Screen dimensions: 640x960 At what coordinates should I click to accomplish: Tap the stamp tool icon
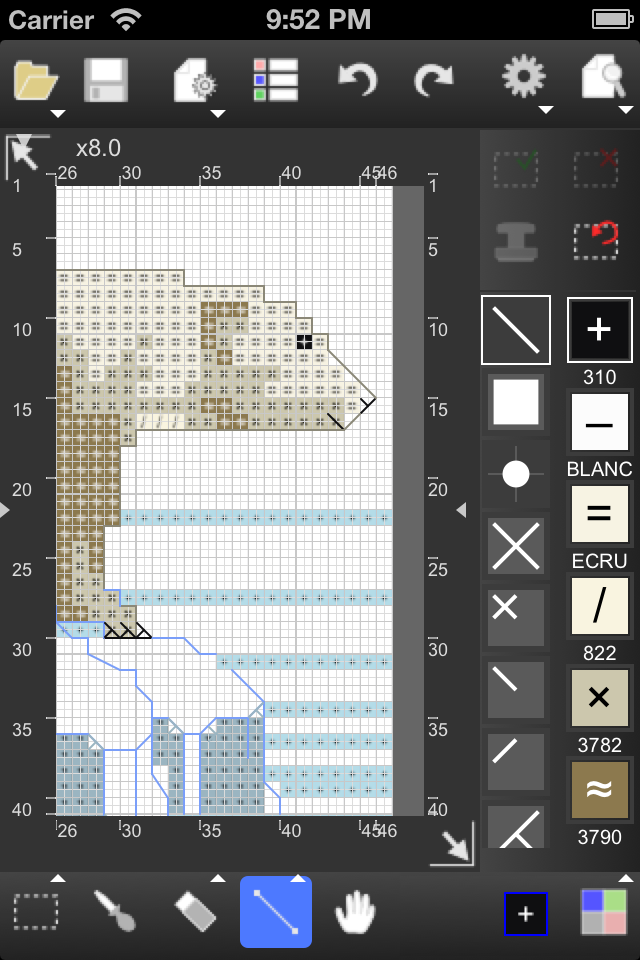516,242
